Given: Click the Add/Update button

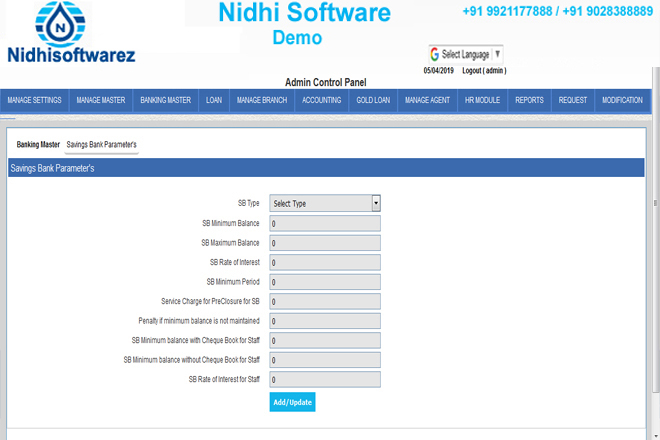Looking at the screenshot, I should (293, 402).
